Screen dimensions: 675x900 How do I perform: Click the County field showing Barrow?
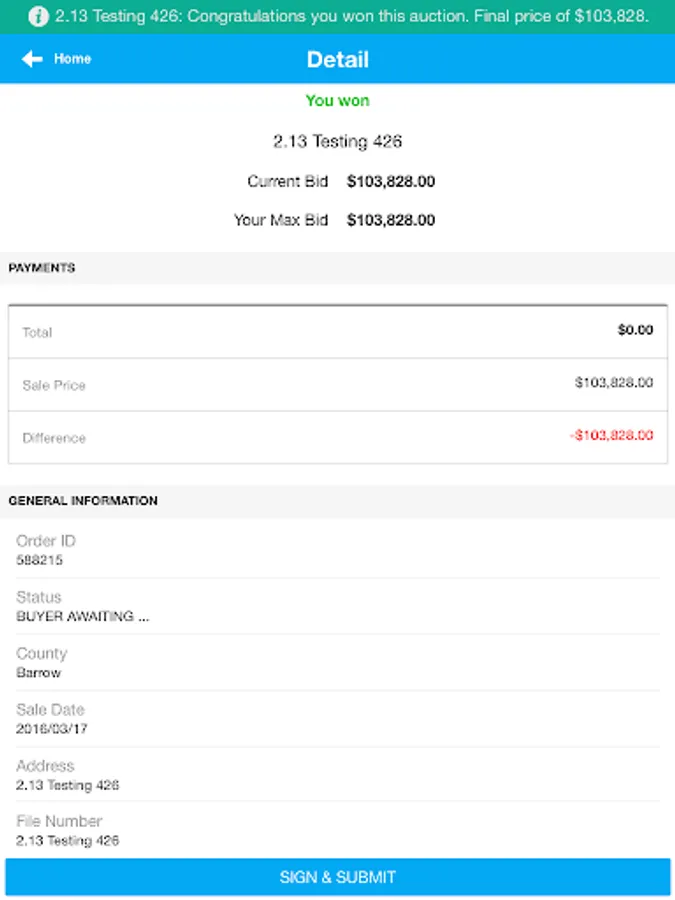tap(337, 662)
